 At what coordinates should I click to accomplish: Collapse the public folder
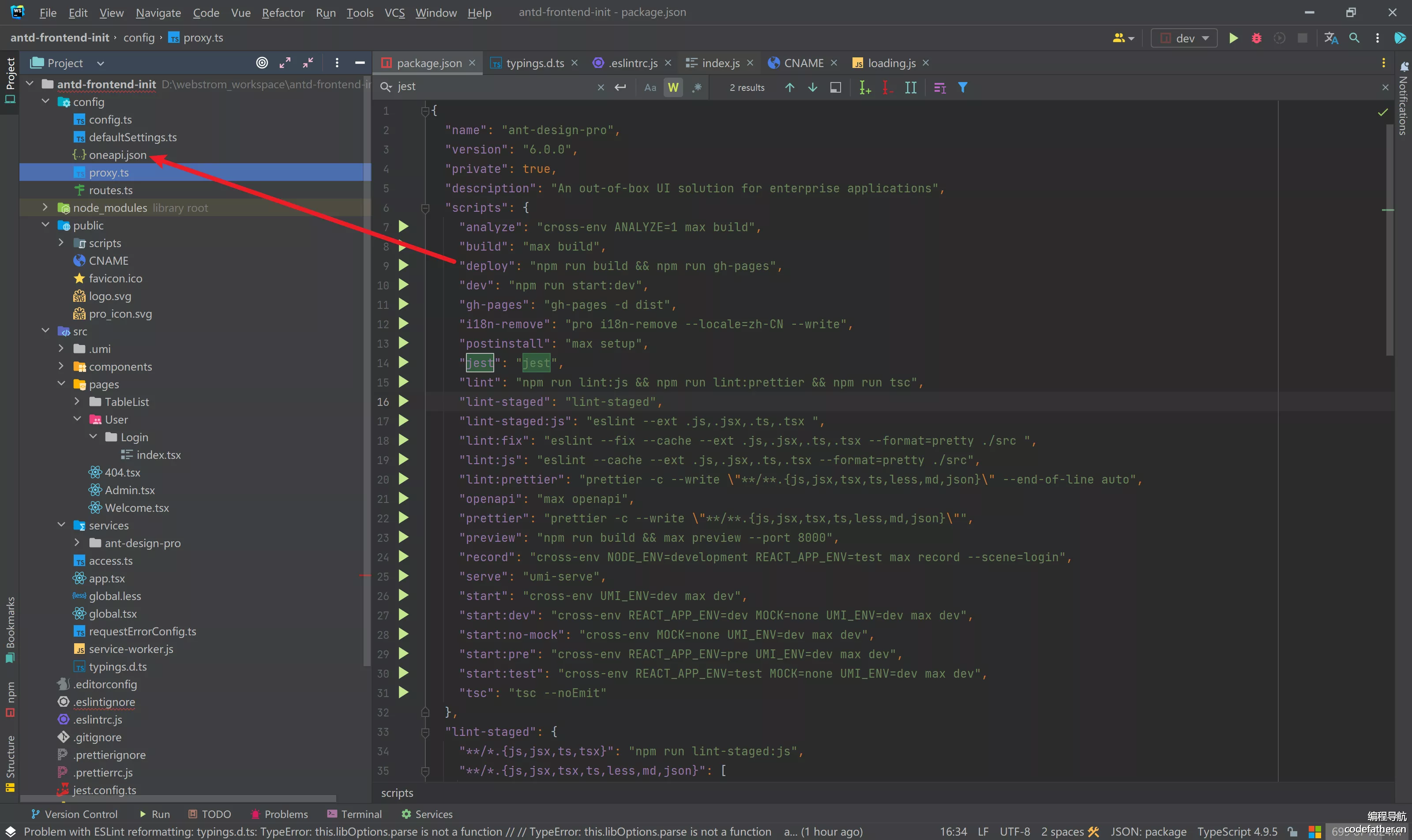pyautogui.click(x=46, y=225)
